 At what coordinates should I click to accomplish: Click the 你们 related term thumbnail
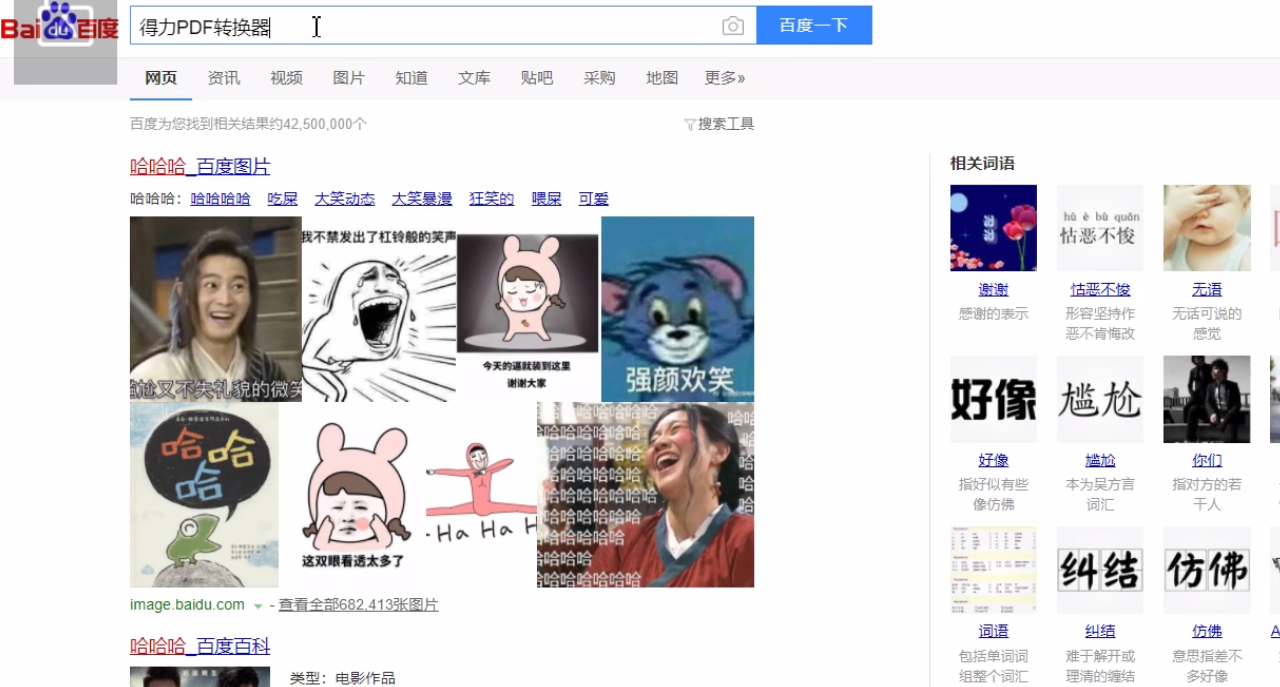(x=1207, y=399)
